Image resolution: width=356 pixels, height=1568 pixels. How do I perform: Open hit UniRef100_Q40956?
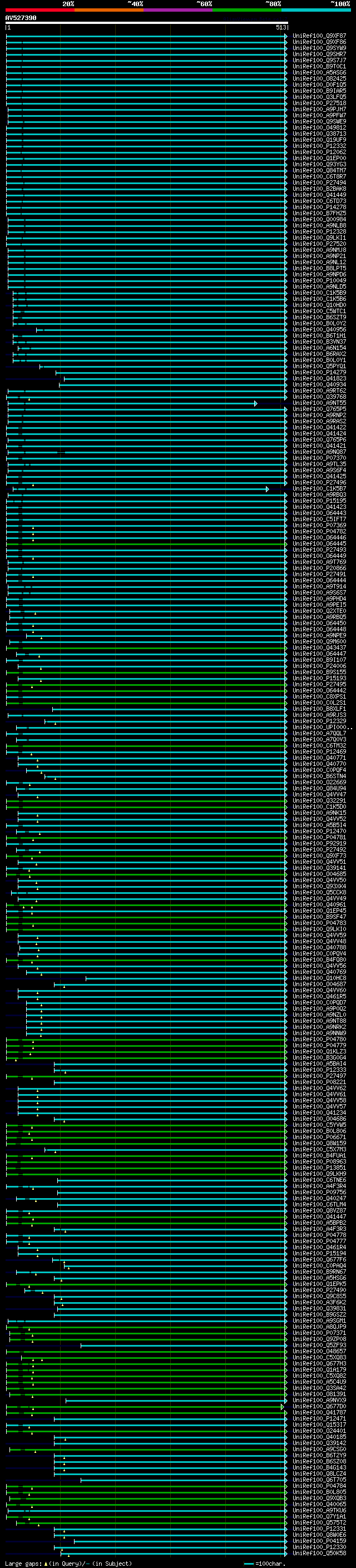[319, 330]
